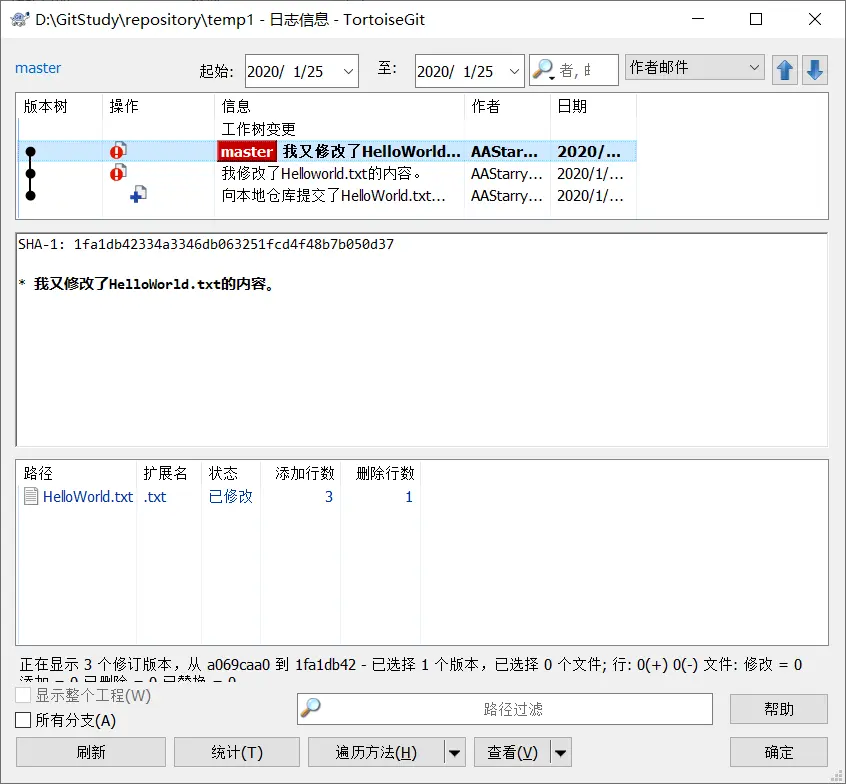Click the 统计 button

point(236,752)
